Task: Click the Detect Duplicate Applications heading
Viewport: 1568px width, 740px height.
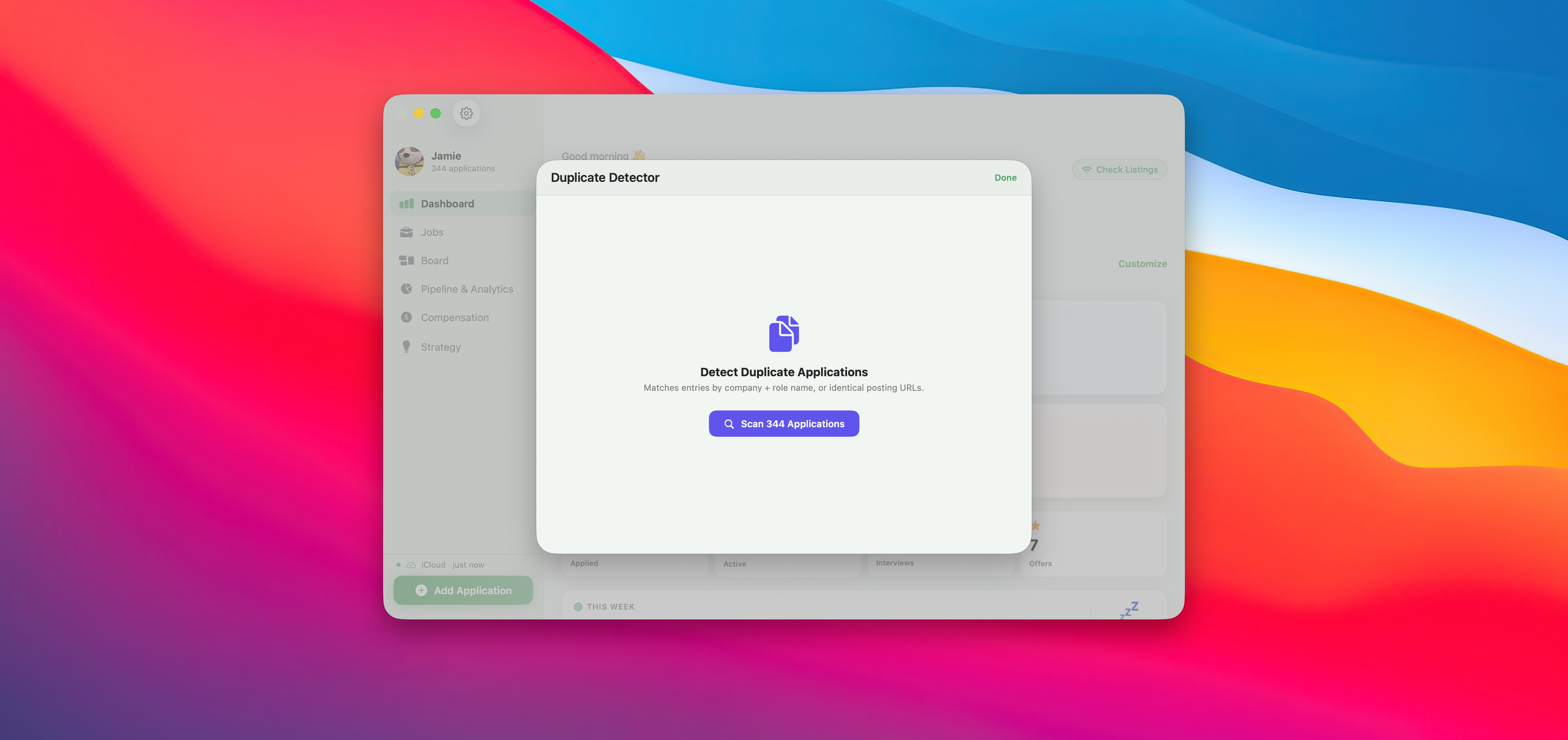Action: [783, 371]
